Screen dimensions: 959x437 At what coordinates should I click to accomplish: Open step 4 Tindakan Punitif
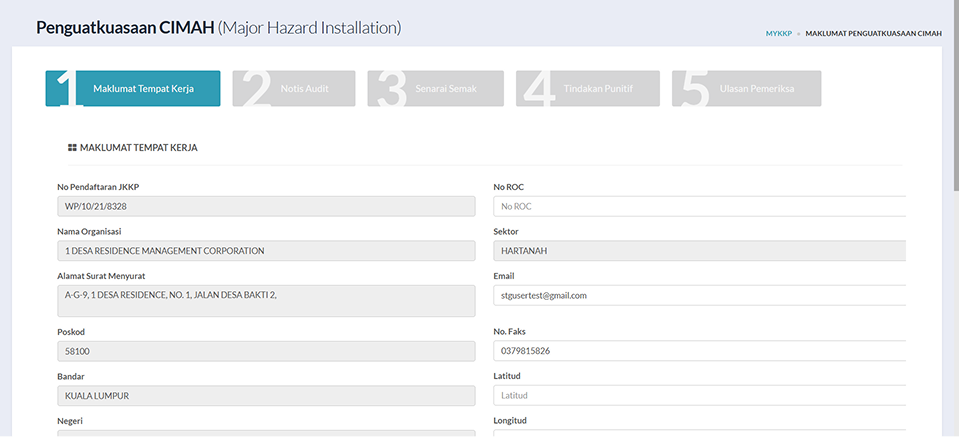pyautogui.click(x=588, y=89)
